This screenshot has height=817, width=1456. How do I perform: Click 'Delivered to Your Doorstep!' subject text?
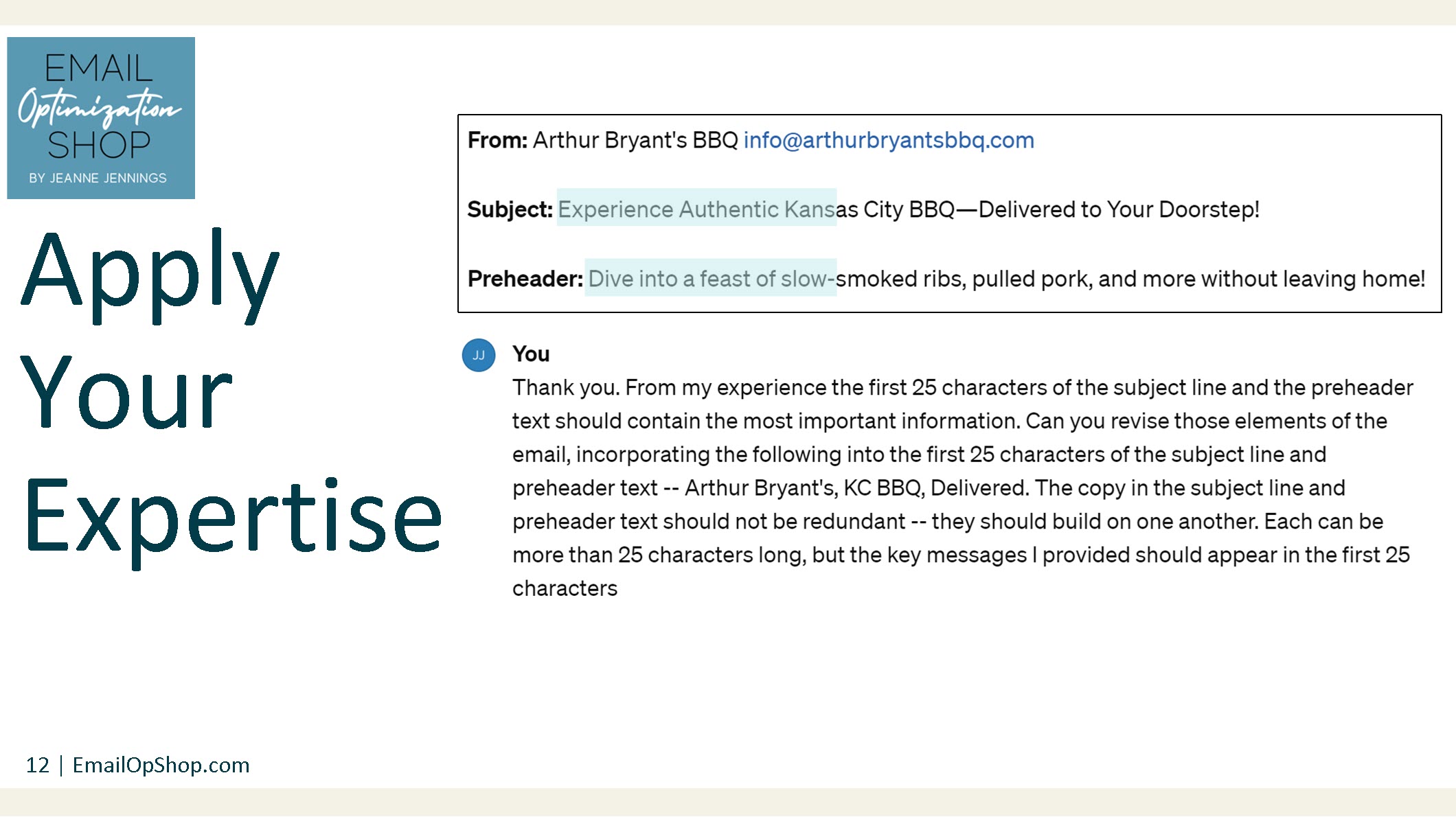click(1119, 209)
